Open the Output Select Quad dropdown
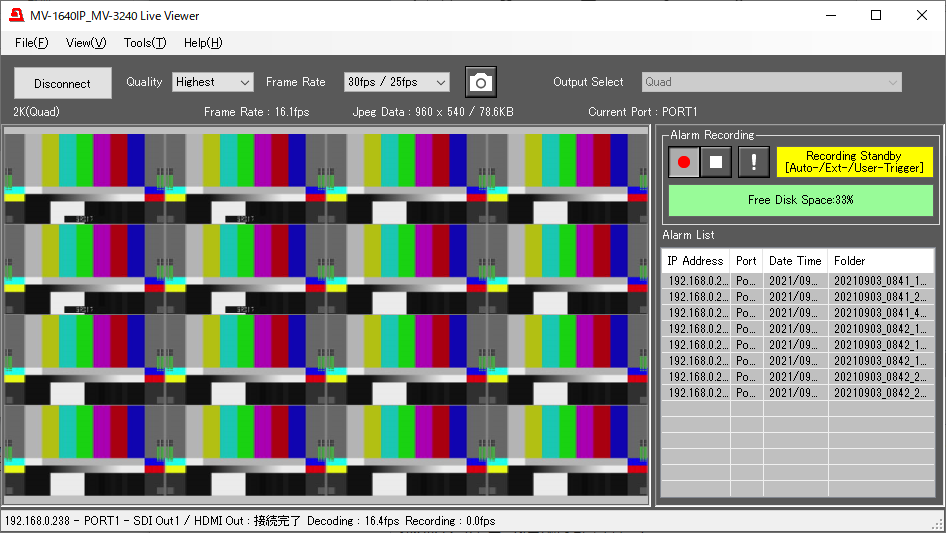 coord(770,82)
